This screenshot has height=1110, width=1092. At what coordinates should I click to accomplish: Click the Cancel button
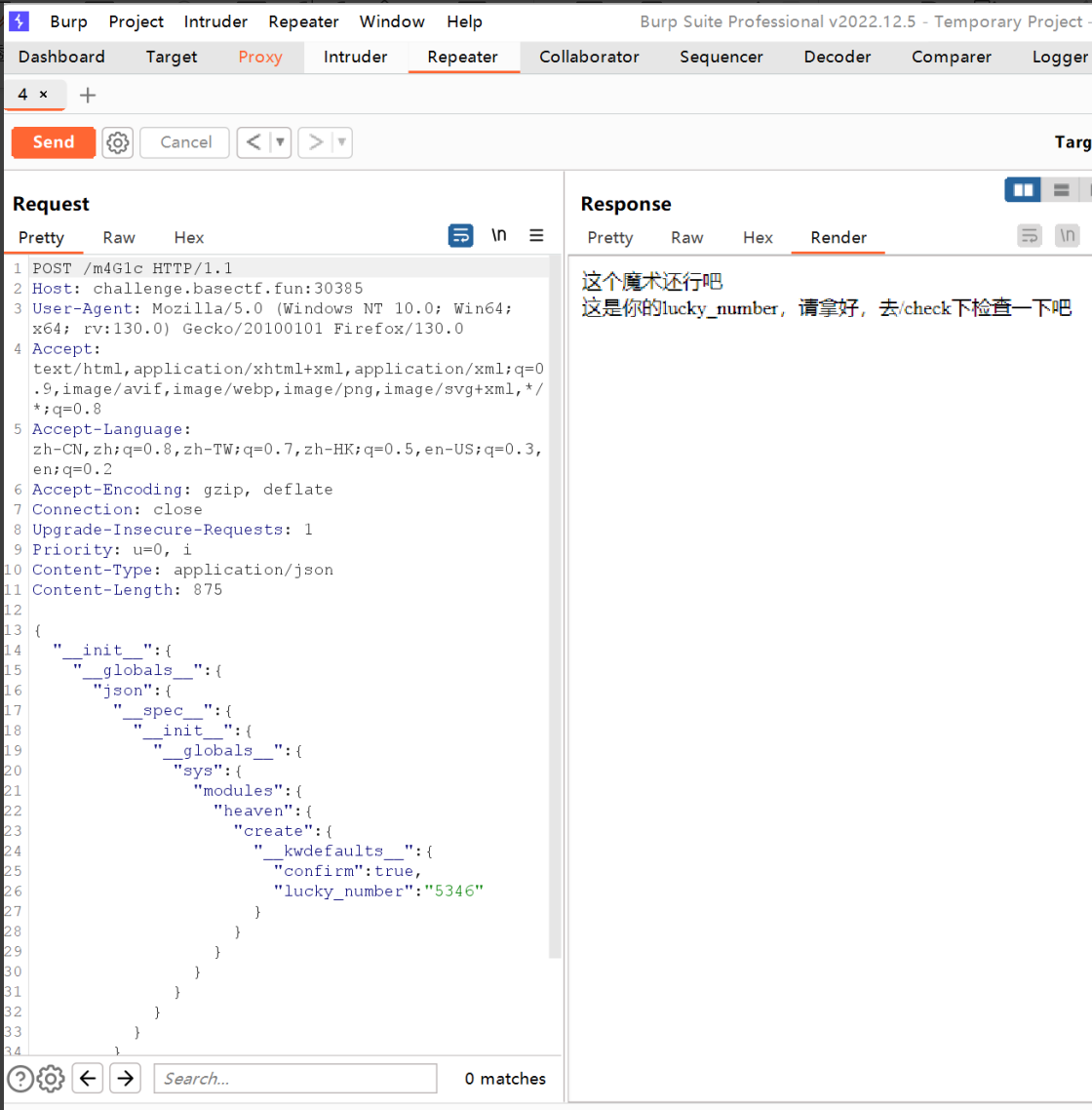tap(185, 142)
